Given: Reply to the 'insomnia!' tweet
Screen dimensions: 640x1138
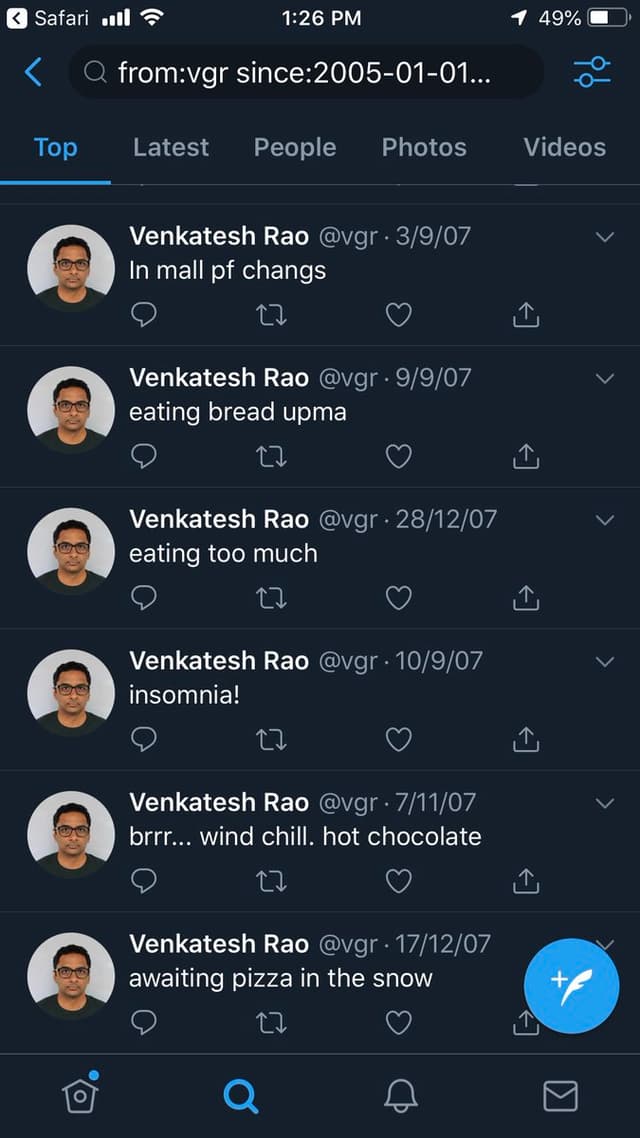Looking at the screenshot, I should coord(144,739).
